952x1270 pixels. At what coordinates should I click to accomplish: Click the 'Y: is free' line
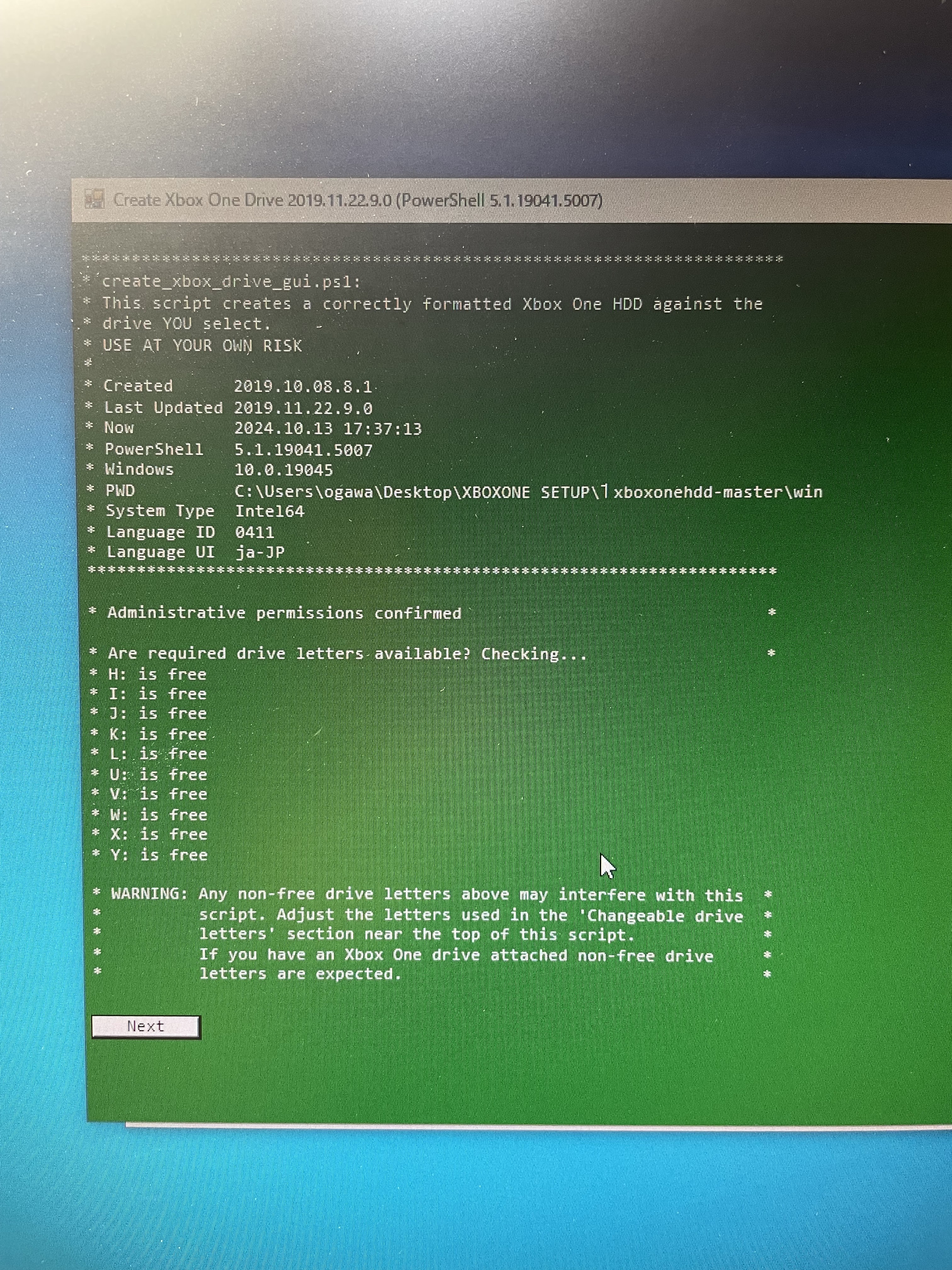pos(159,855)
